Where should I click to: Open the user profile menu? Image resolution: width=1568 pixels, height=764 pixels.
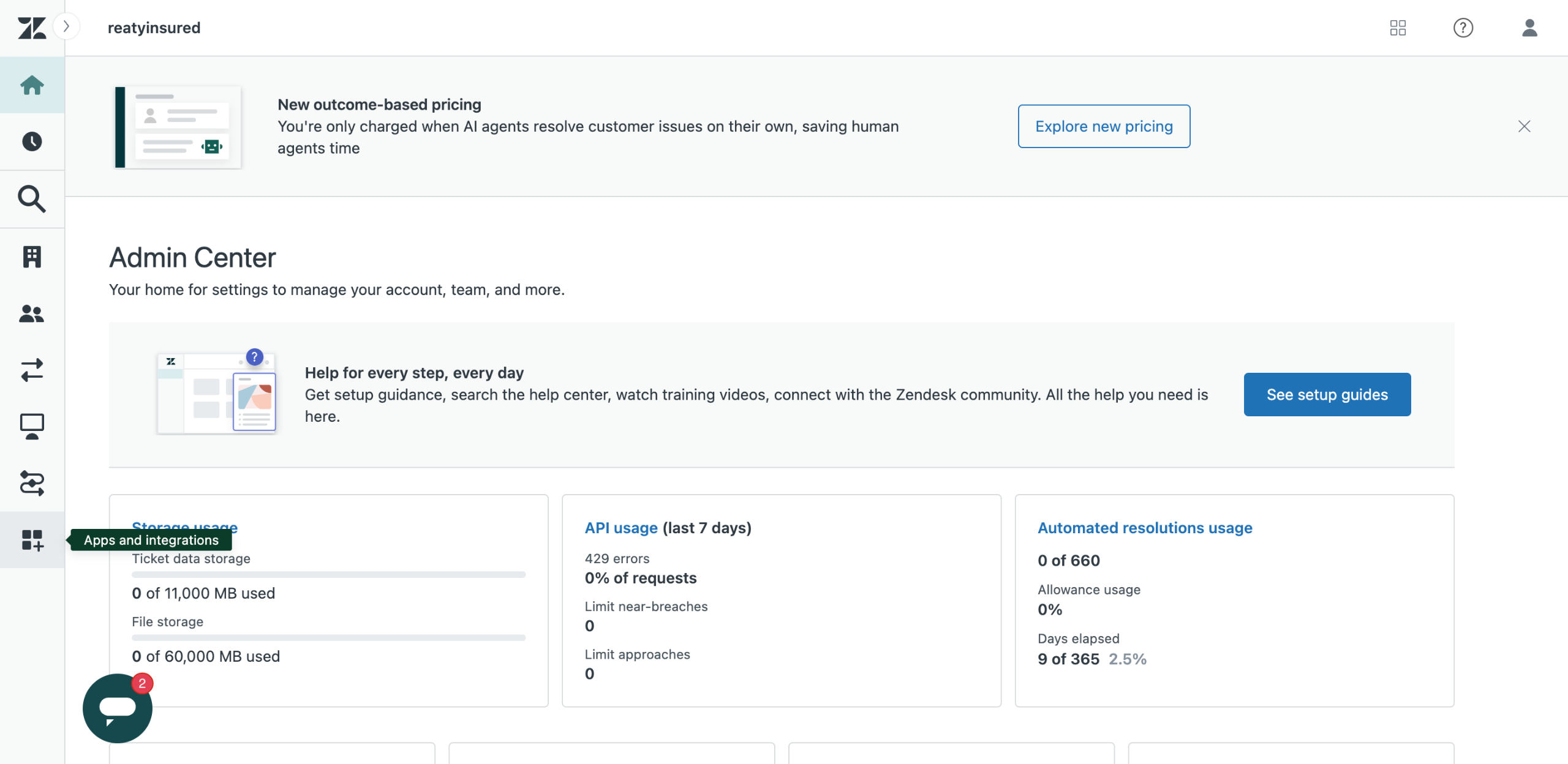tap(1529, 28)
